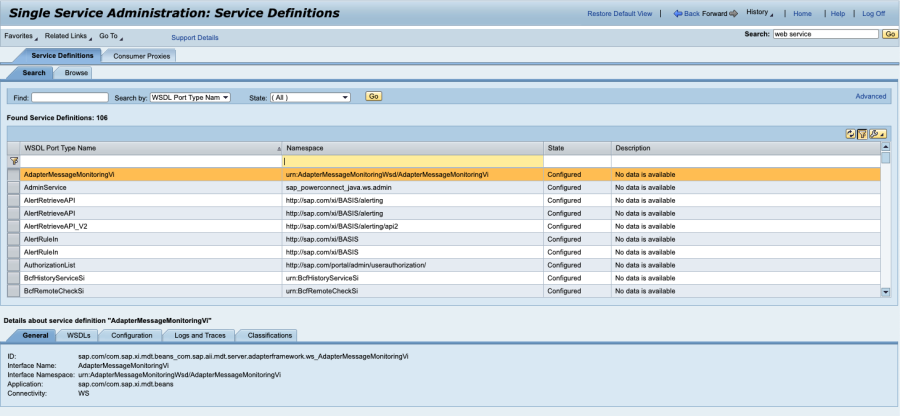Click the Advanced search link

870,97
